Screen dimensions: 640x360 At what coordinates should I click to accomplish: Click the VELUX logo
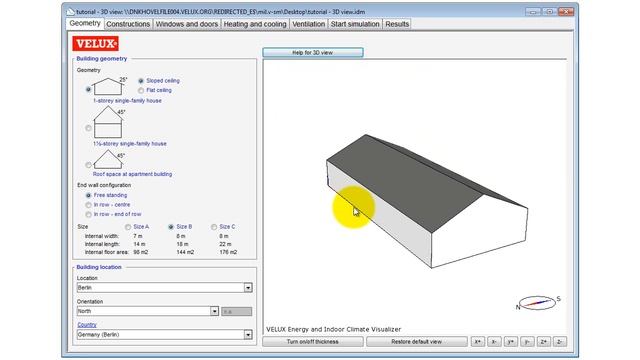tap(96, 44)
